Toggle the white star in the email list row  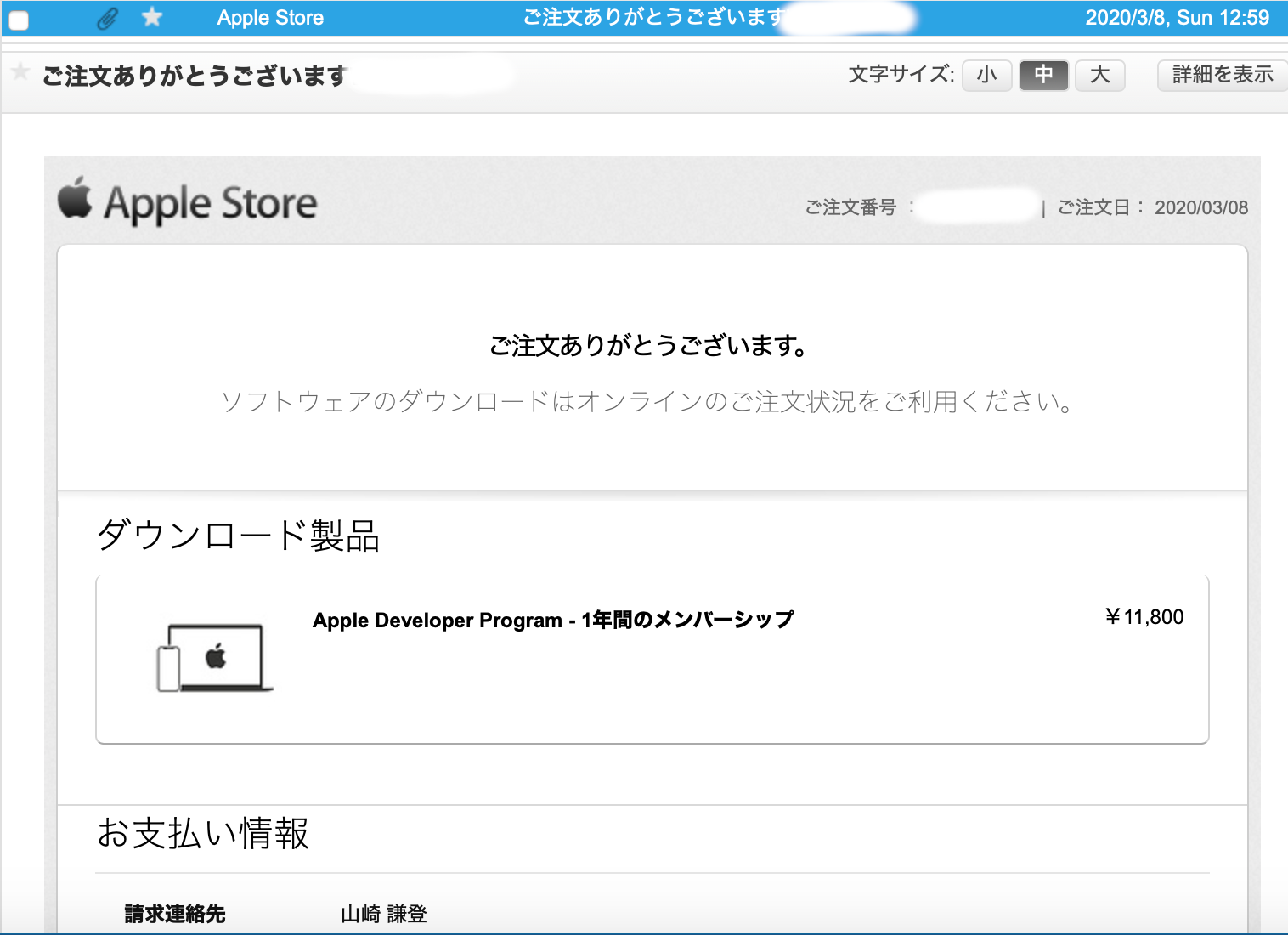(x=152, y=16)
